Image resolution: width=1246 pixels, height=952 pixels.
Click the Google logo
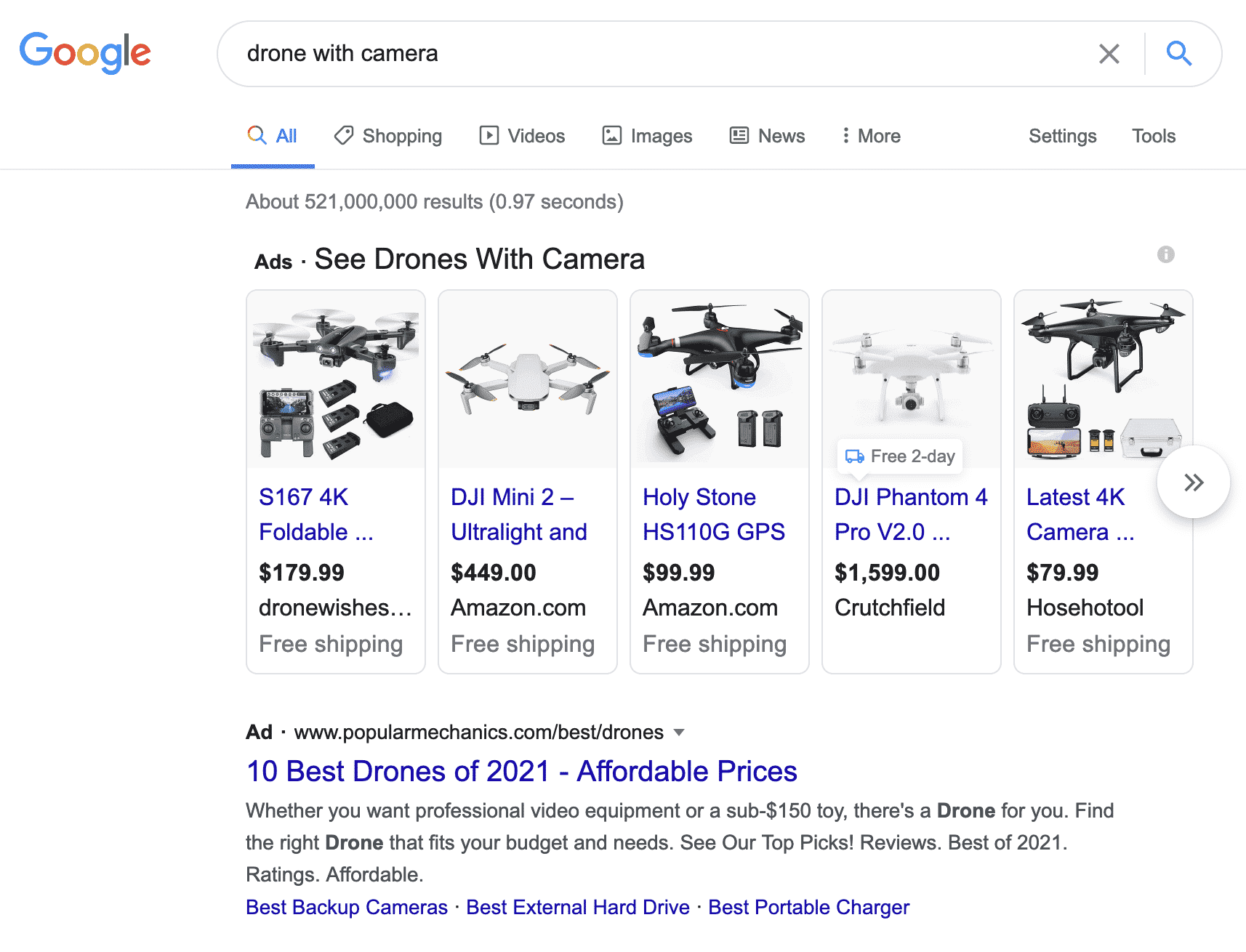point(85,52)
